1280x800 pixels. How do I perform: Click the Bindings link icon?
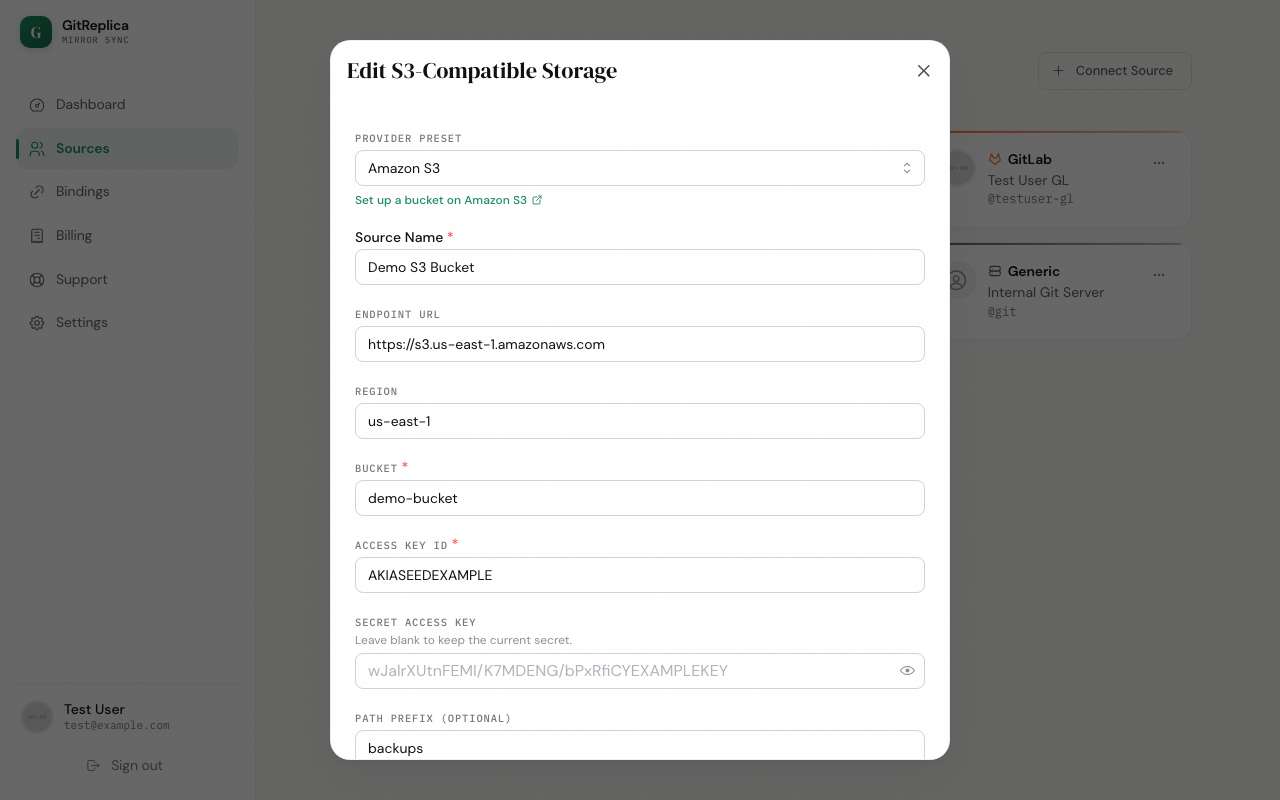point(37,192)
